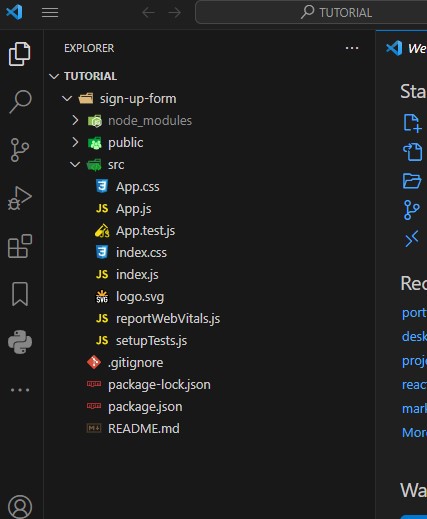The width and height of the screenshot is (427, 519).
Task: Open the Python view in activity bar
Action: [x=20, y=342]
